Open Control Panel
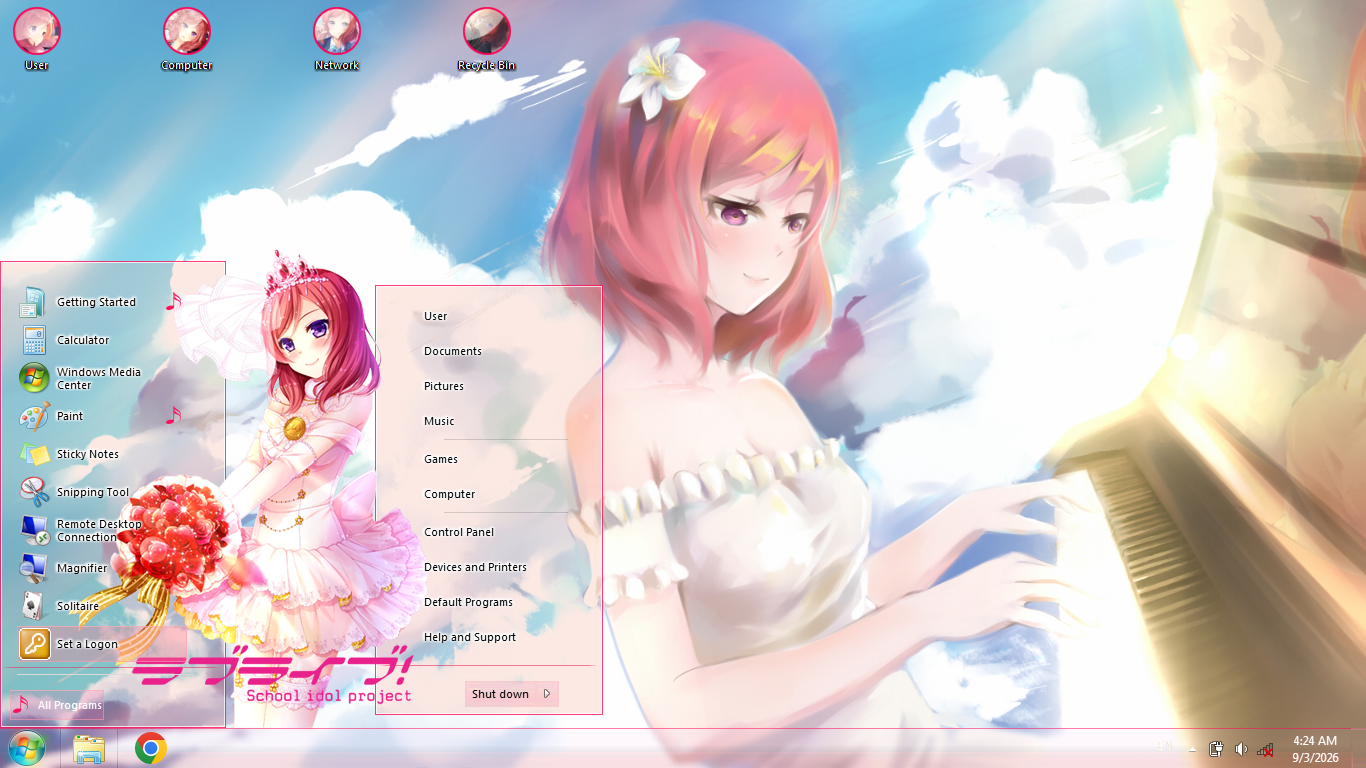Screen dimensions: 1366x768 [459, 532]
